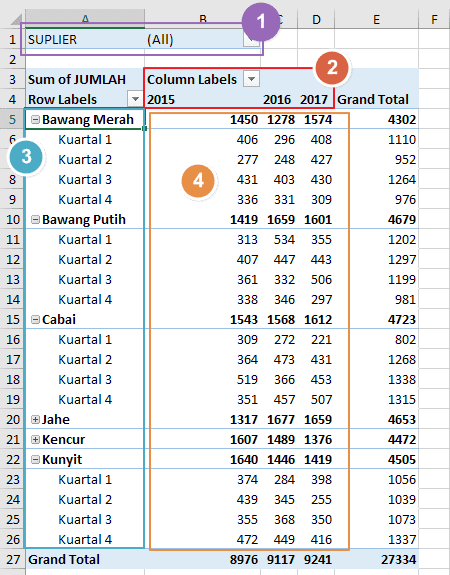Click Kunyit grand total 4505
Image resolution: width=450 pixels, height=575 pixels.
(402, 459)
